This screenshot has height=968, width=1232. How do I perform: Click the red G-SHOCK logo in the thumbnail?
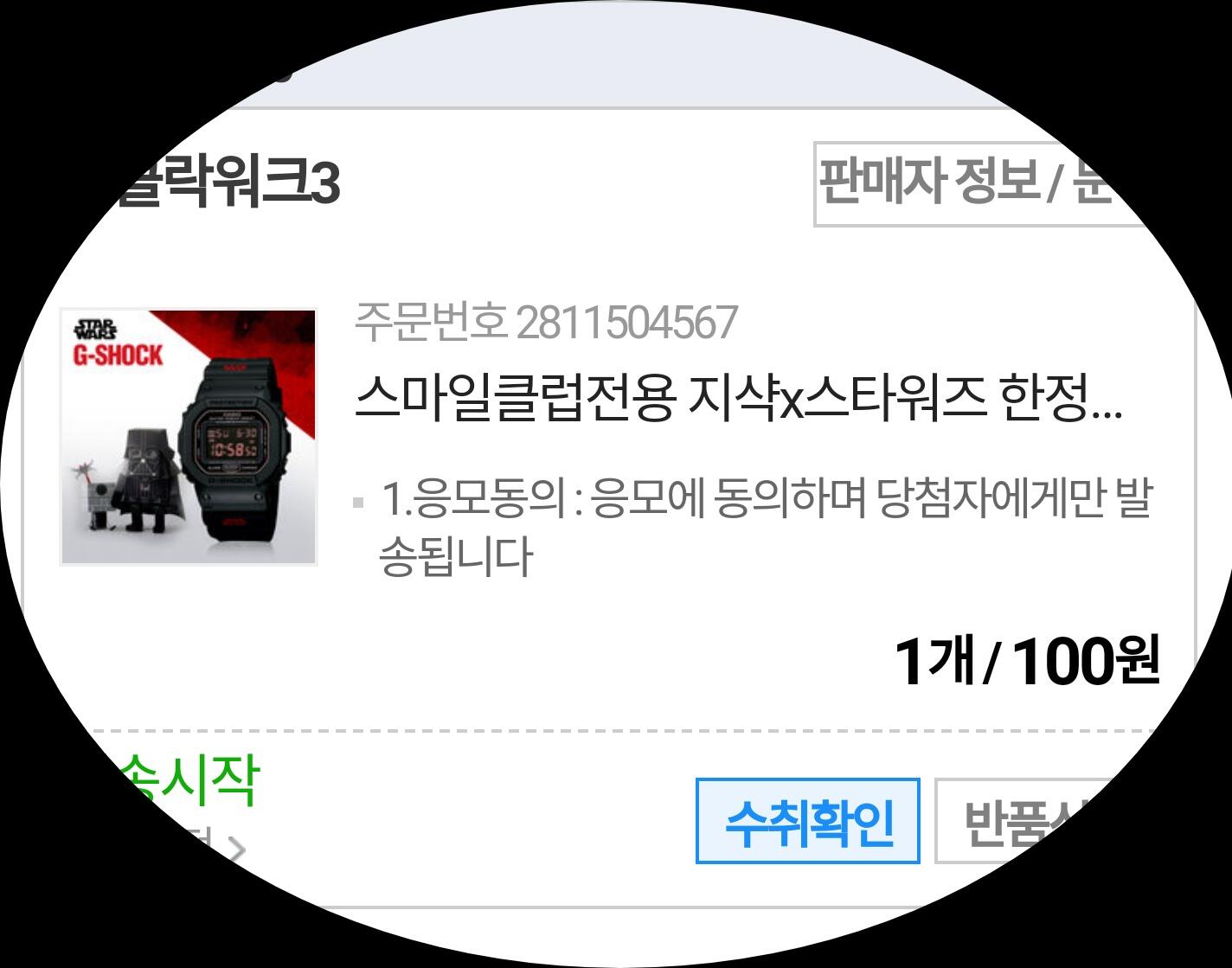point(118,356)
